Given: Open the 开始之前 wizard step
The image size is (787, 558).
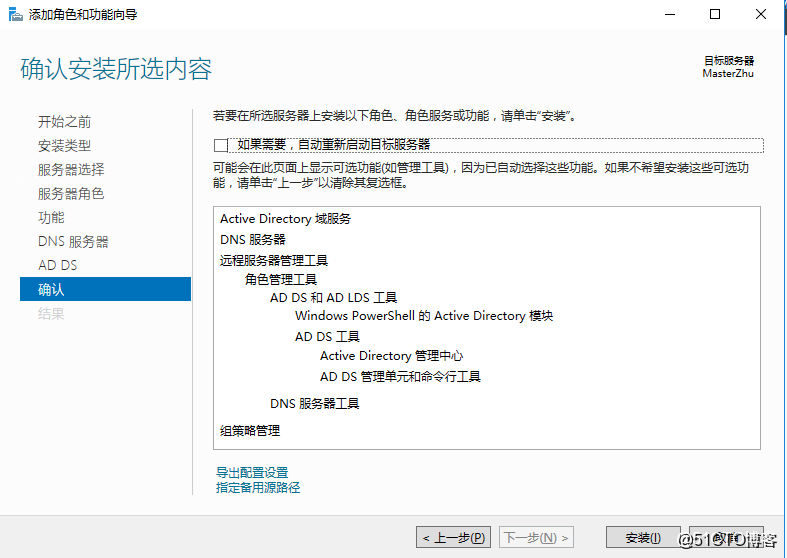Looking at the screenshot, I should tap(64, 121).
